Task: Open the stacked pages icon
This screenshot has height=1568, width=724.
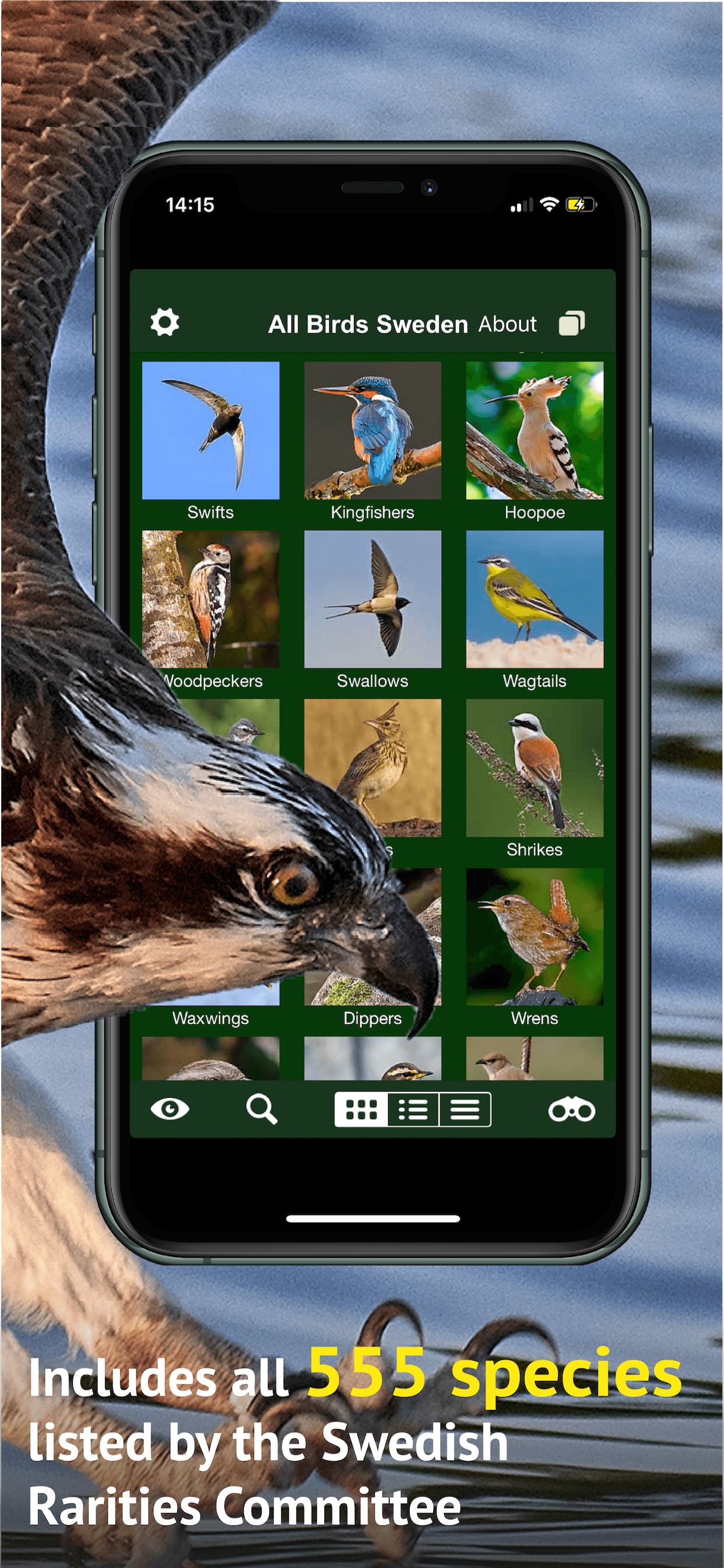Action: pos(572,323)
